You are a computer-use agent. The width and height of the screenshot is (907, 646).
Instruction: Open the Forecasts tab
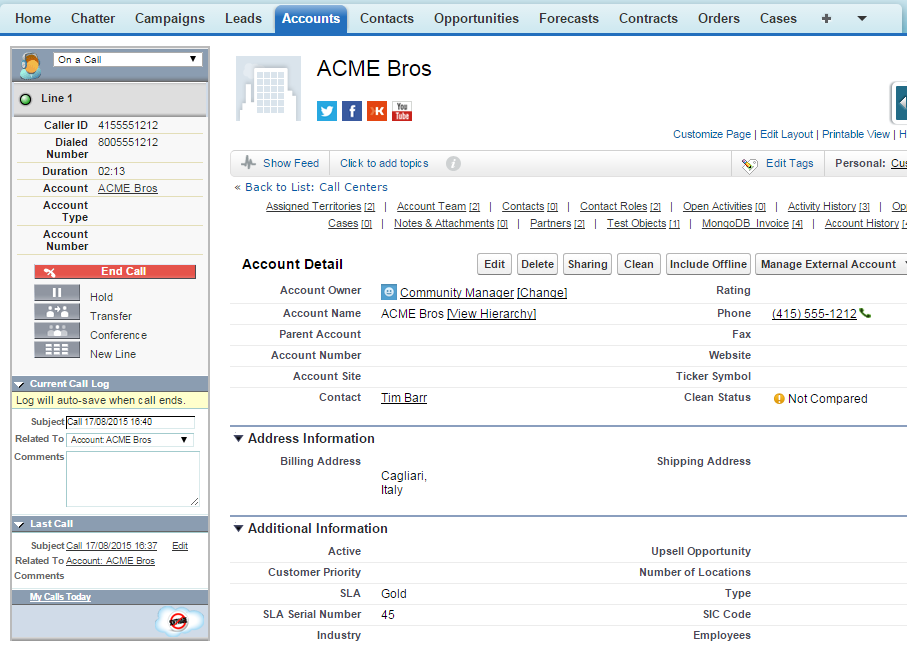(x=569, y=19)
